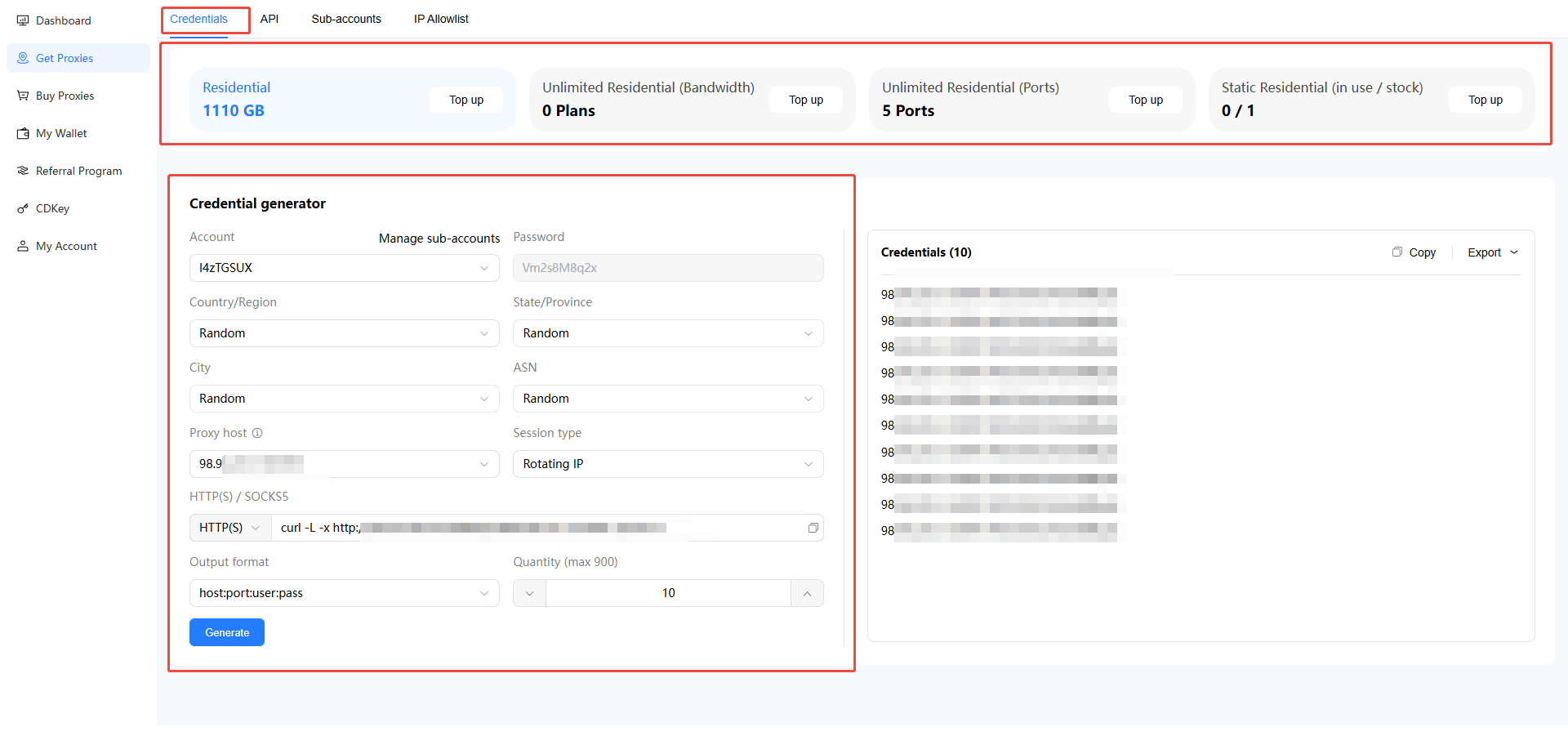
Task: Copy the curl command icon
Action: pyautogui.click(x=813, y=528)
